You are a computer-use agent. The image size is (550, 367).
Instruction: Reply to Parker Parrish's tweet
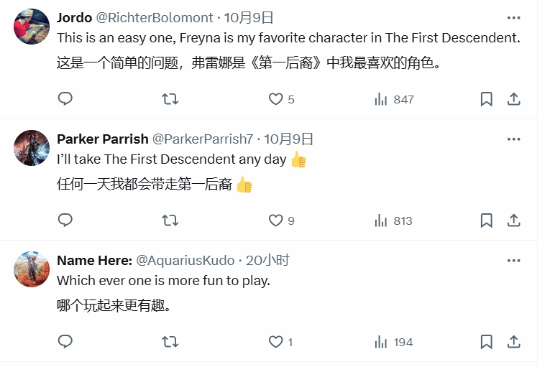coord(65,220)
